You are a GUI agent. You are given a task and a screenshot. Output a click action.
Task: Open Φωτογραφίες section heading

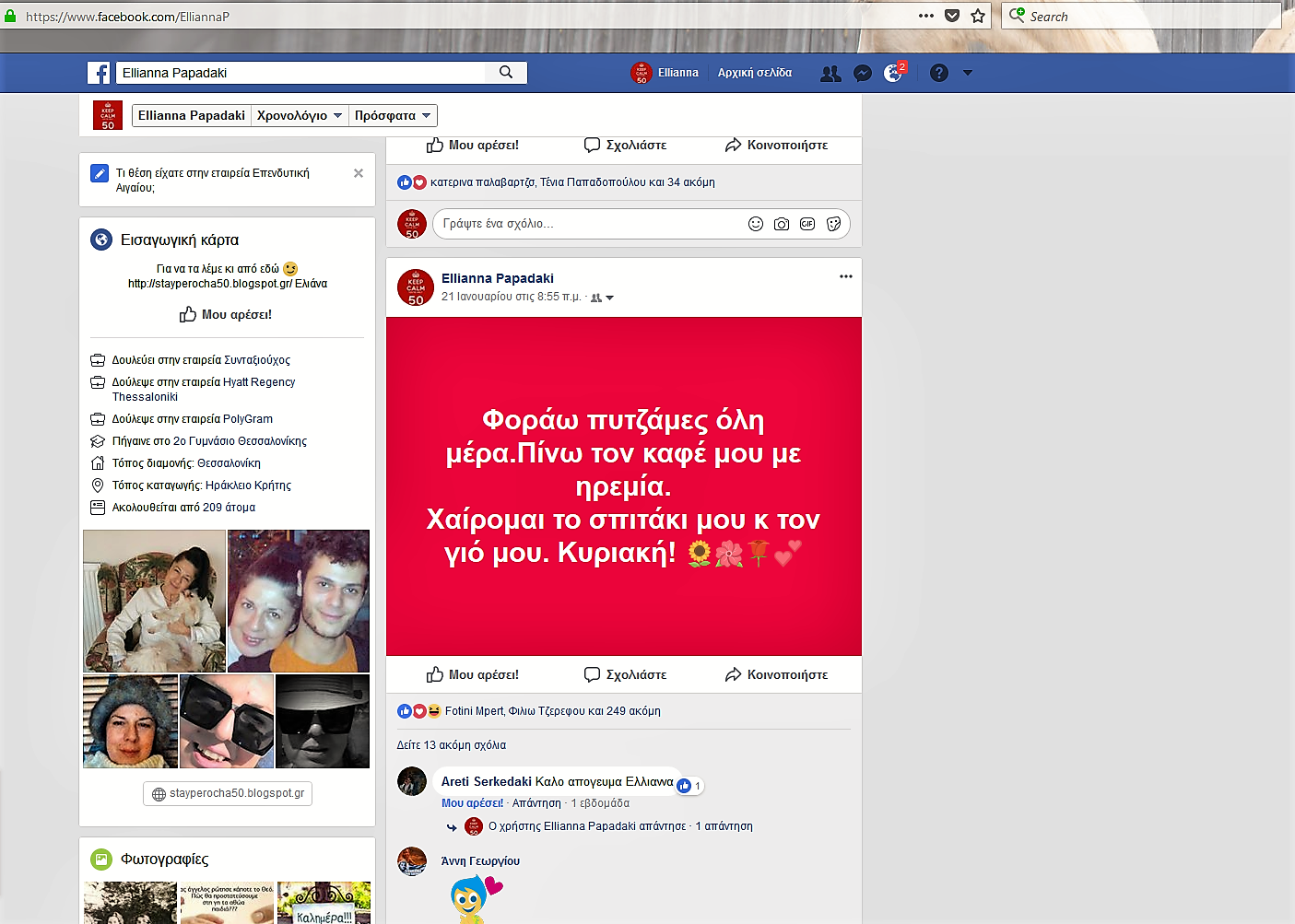pos(164,860)
